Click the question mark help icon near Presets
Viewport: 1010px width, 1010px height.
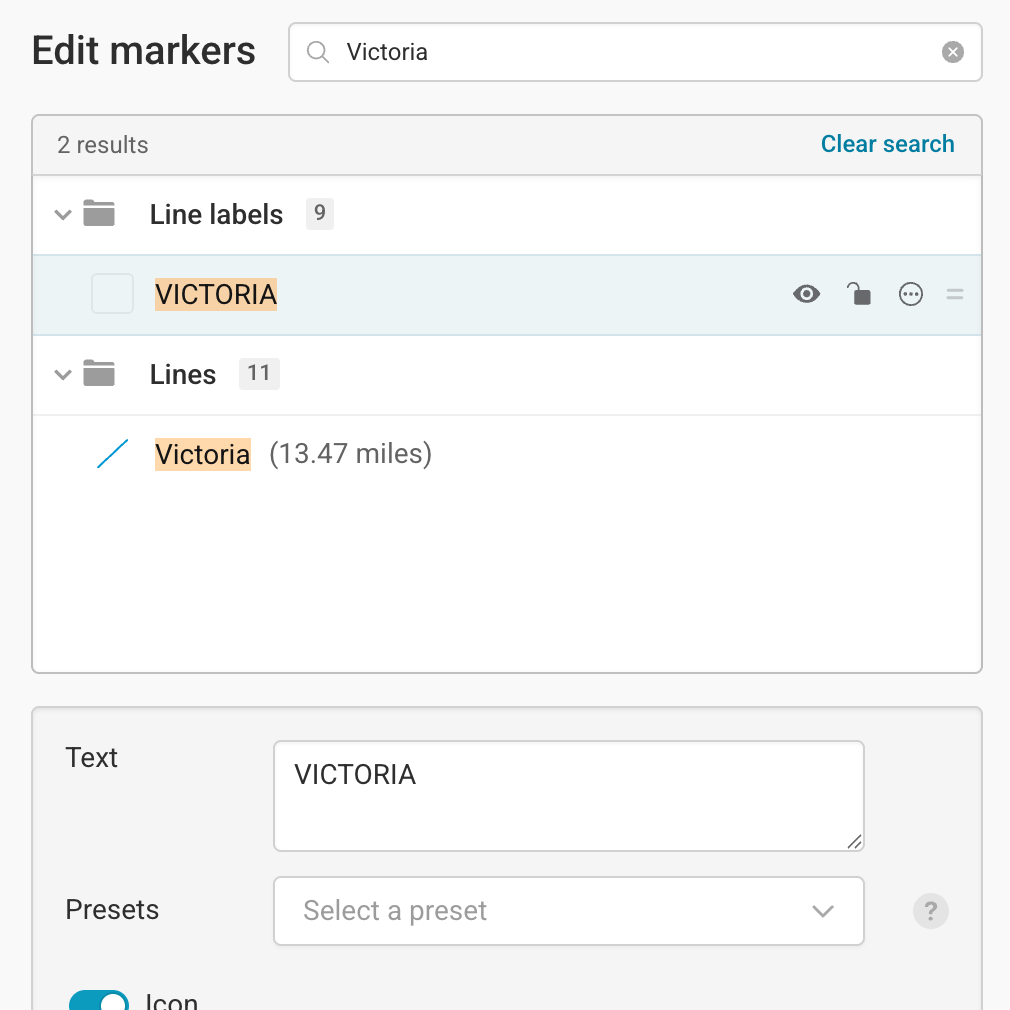930,911
